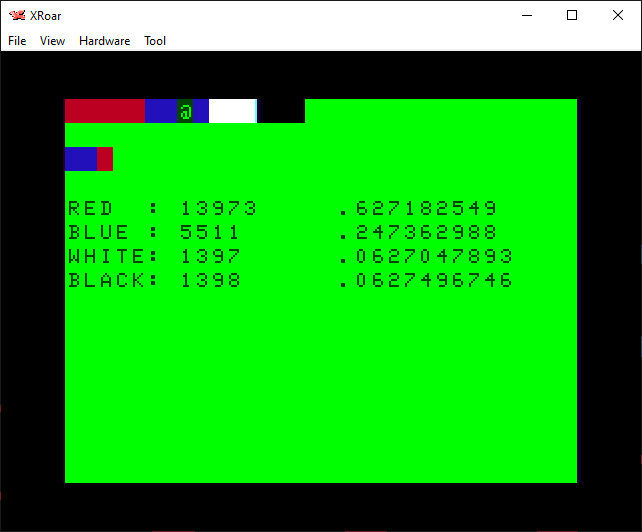Image resolution: width=642 pixels, height=532 pixels.
Task: Maximize the XRoar window
Action: (x=572, y=15)
